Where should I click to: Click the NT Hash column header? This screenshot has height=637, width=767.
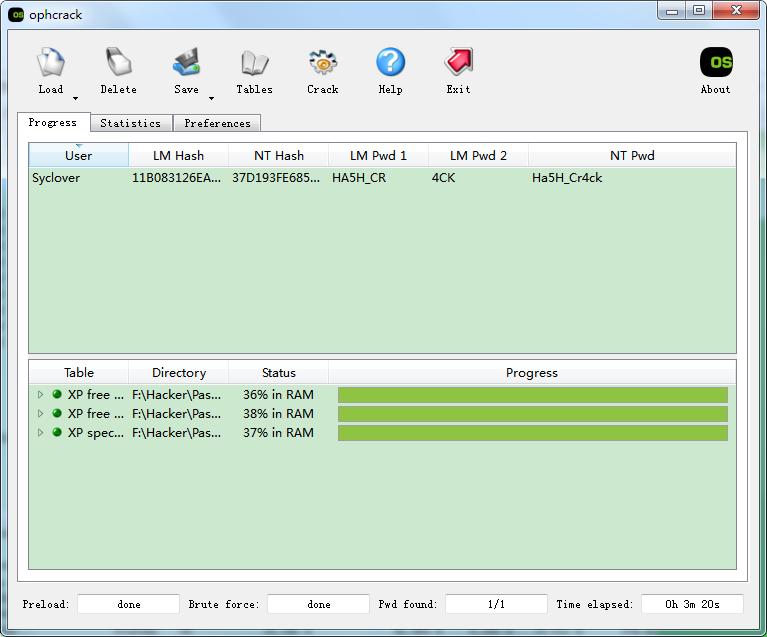(279, 156)
